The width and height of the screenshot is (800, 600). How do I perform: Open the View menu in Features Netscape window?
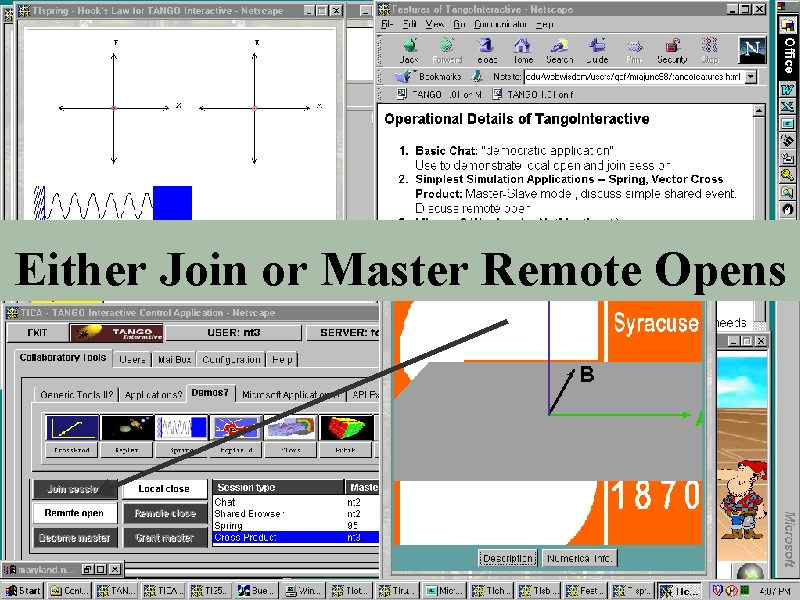pos(434,24)
